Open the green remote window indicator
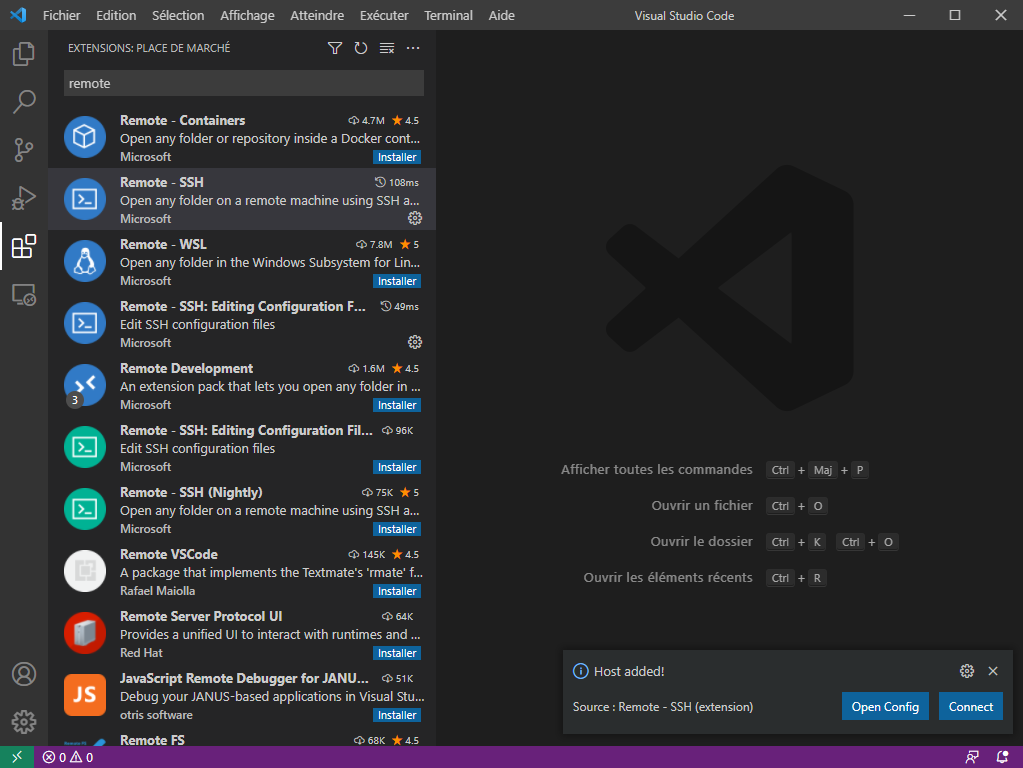This screenshot has height=768, width=1023. (x=17, y=757)
